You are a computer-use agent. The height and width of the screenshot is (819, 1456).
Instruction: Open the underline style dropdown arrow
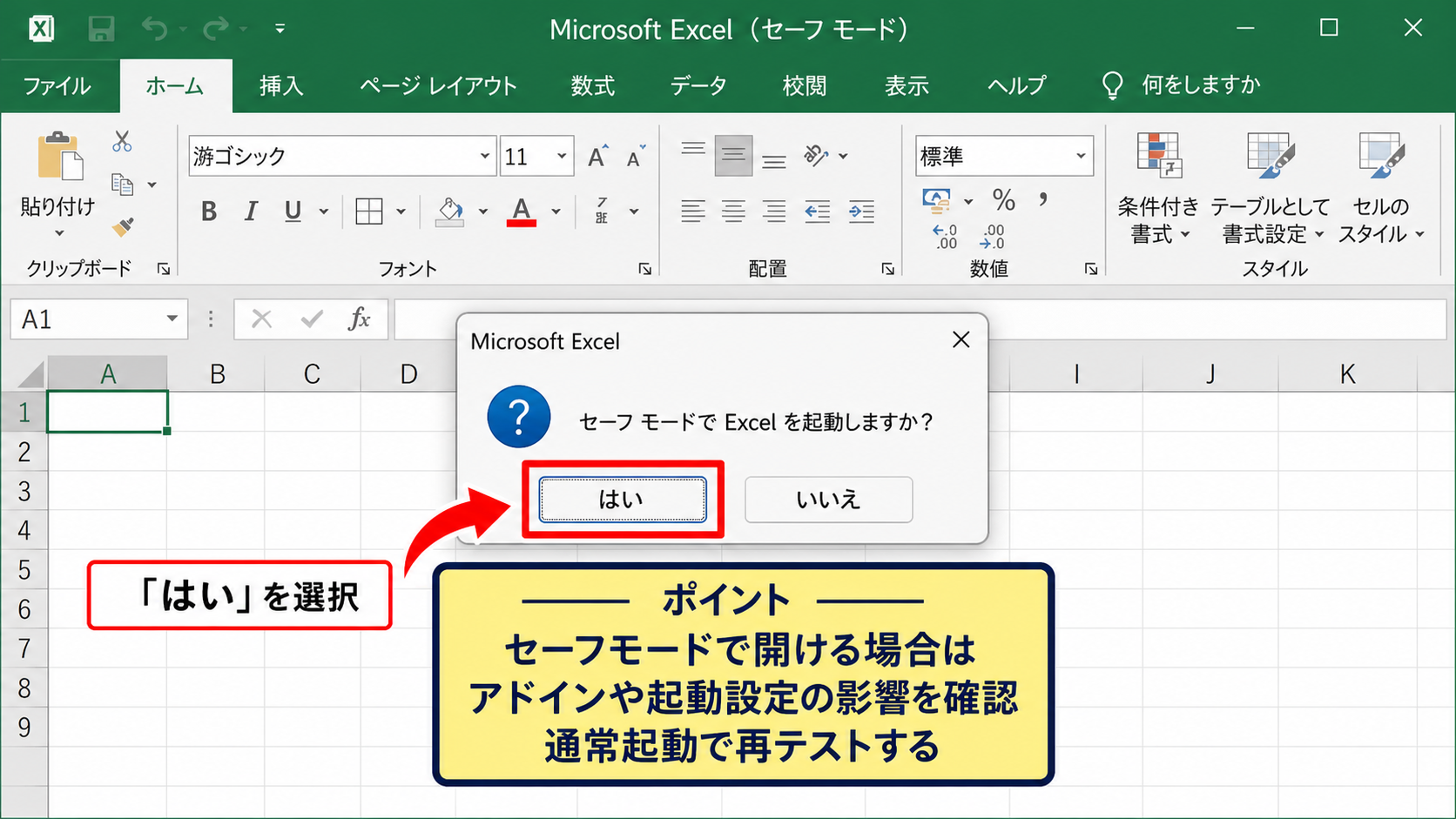click(x=324, y=211)
